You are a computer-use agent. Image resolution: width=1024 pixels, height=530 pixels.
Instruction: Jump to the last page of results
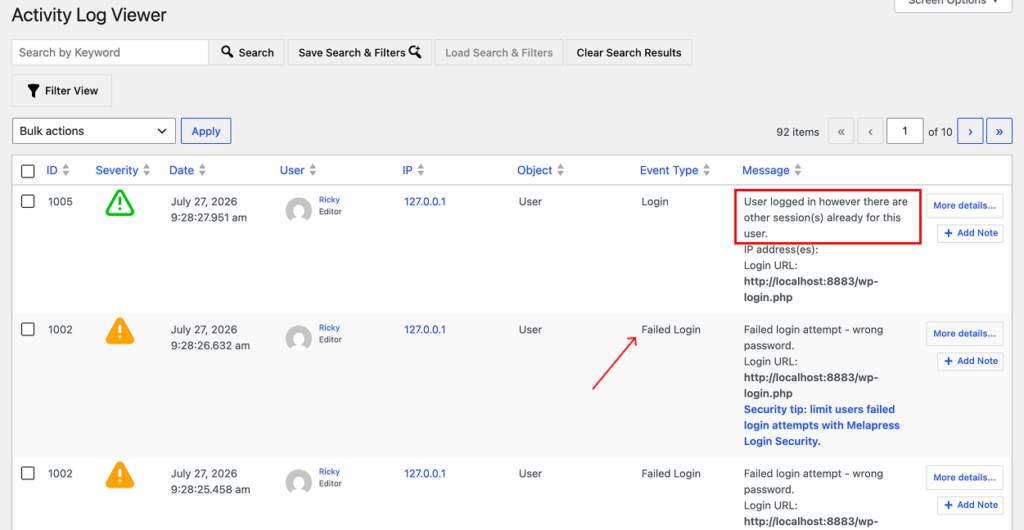tap(999, 131)
